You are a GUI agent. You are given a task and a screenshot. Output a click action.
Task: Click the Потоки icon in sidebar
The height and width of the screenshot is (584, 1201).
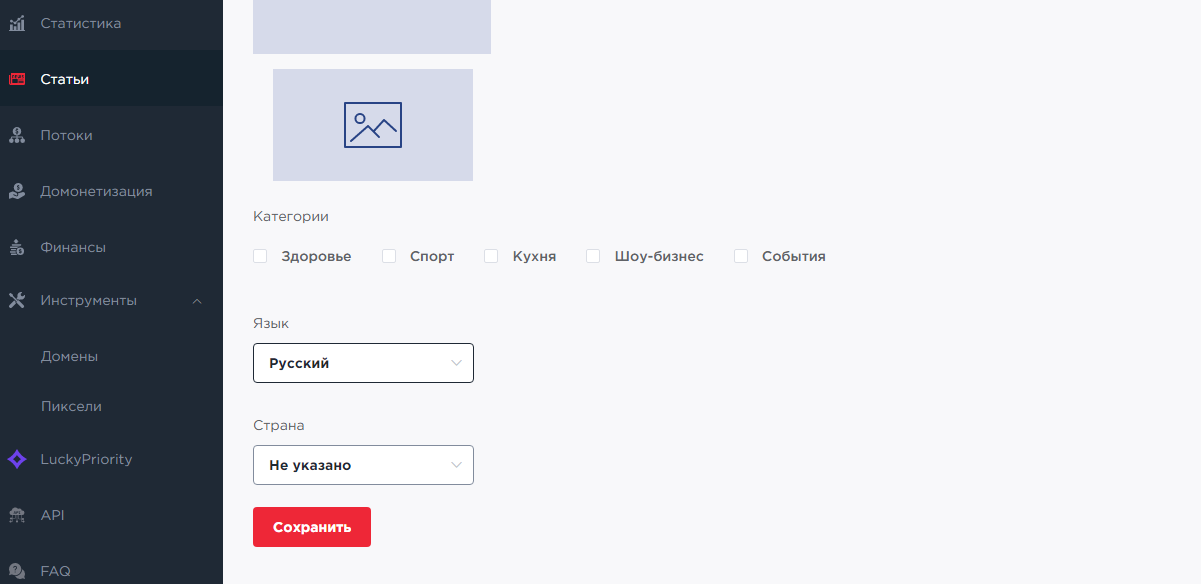point(17,135)
